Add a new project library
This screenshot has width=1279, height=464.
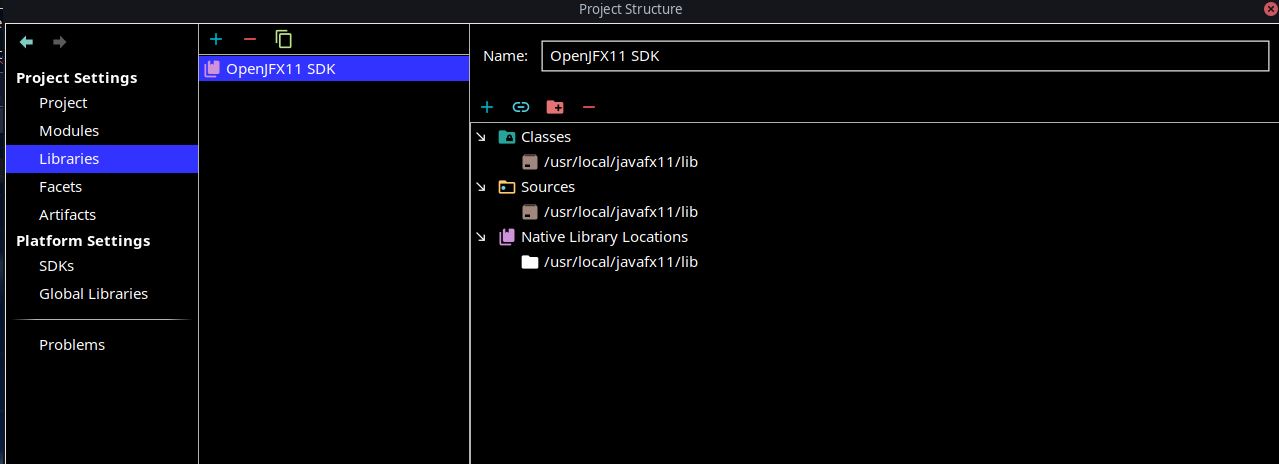215,39
